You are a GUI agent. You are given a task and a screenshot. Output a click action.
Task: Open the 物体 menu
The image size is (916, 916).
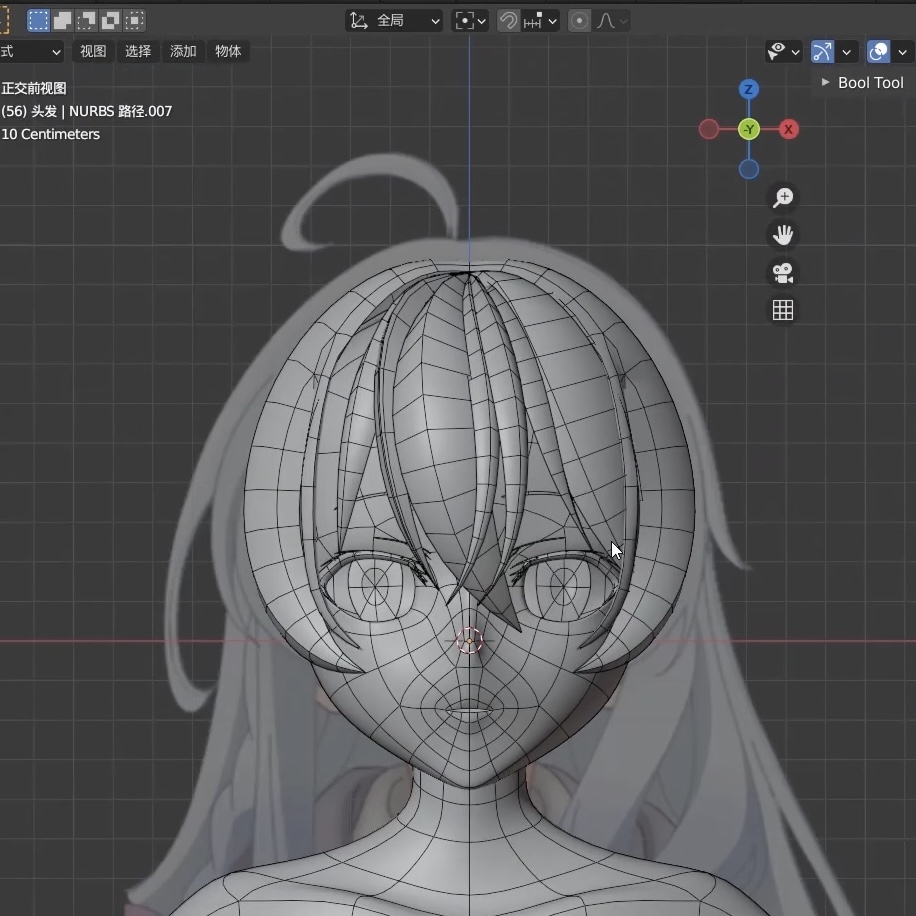pyautogui.click(x=228, y=51)
